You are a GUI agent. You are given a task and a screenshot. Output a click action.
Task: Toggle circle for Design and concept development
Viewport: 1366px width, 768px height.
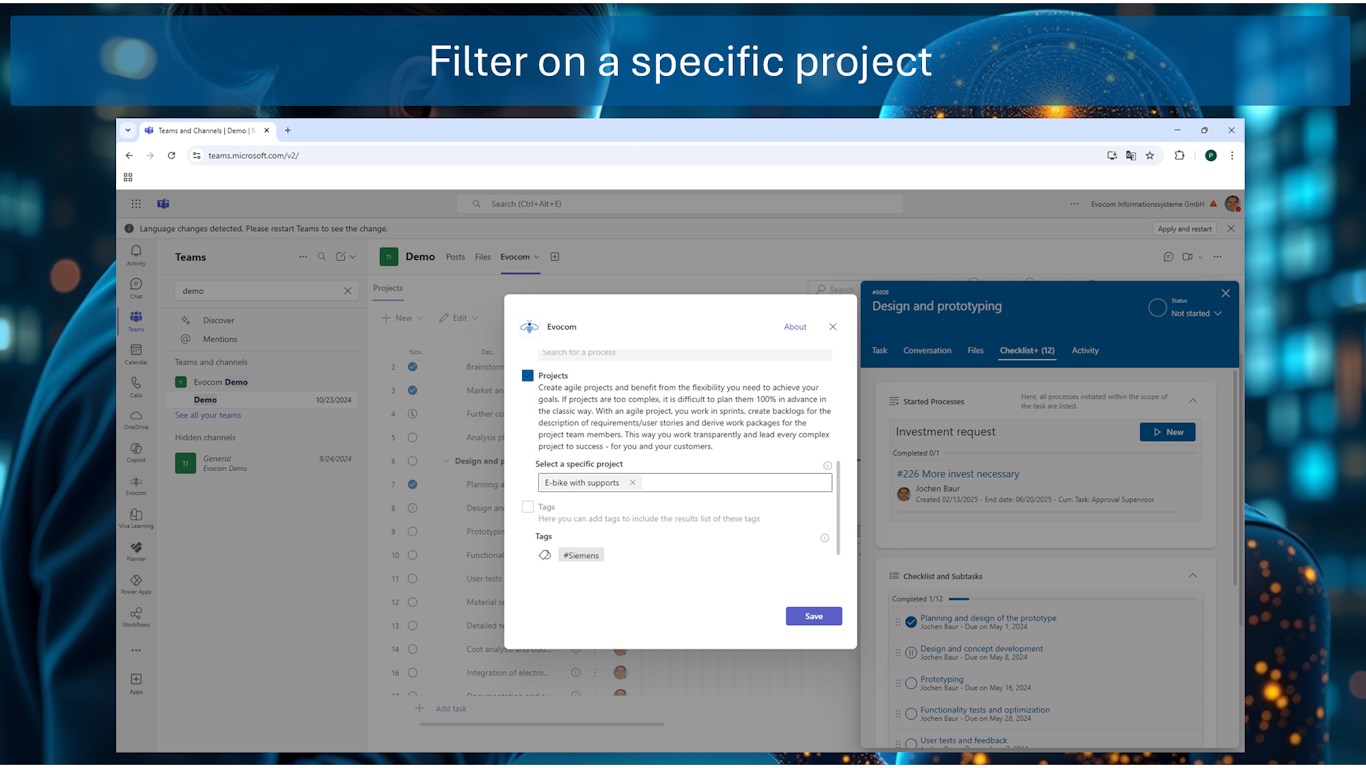click(911, 653)
